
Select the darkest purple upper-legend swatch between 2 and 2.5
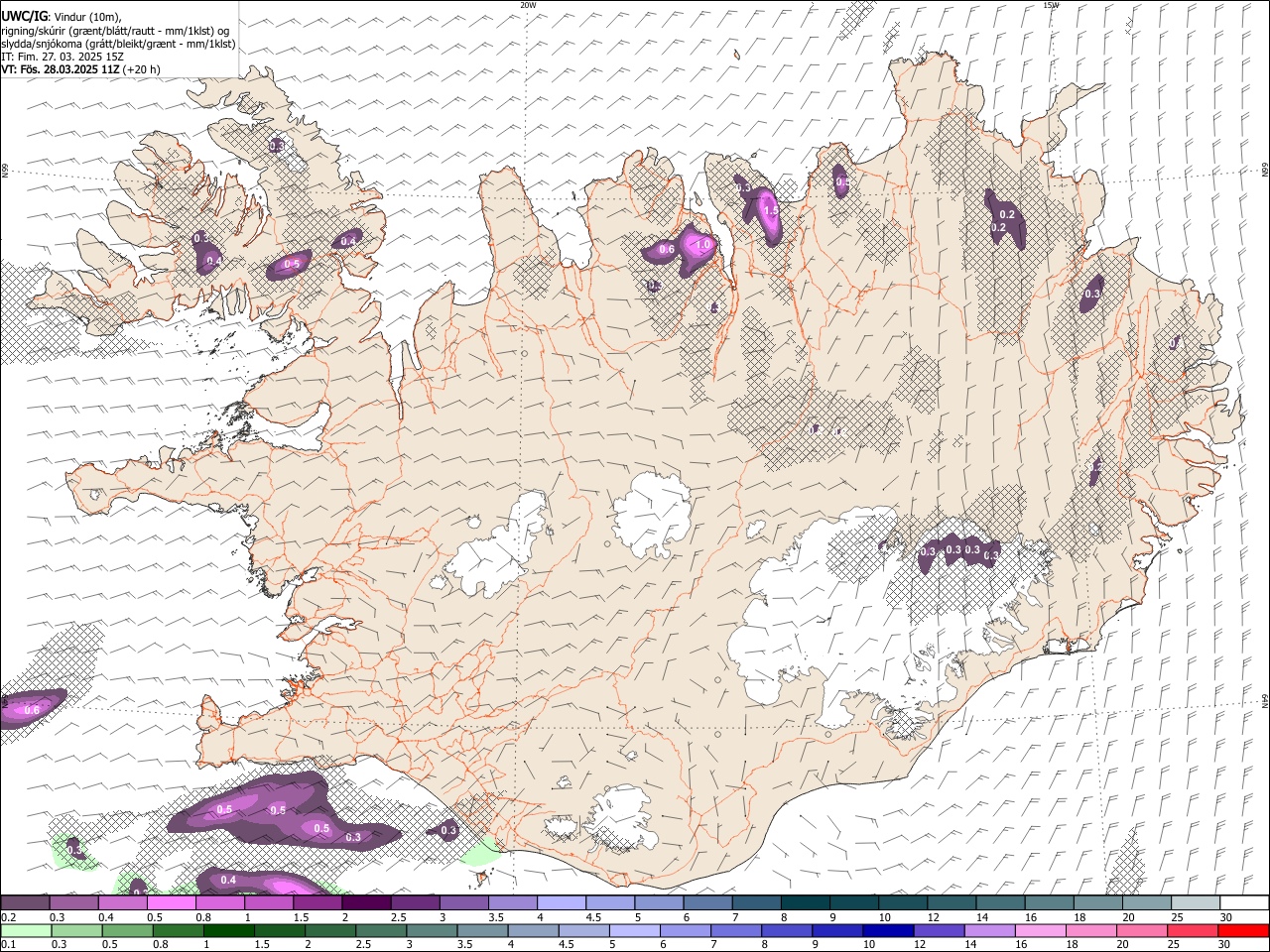tap(366, 902)
